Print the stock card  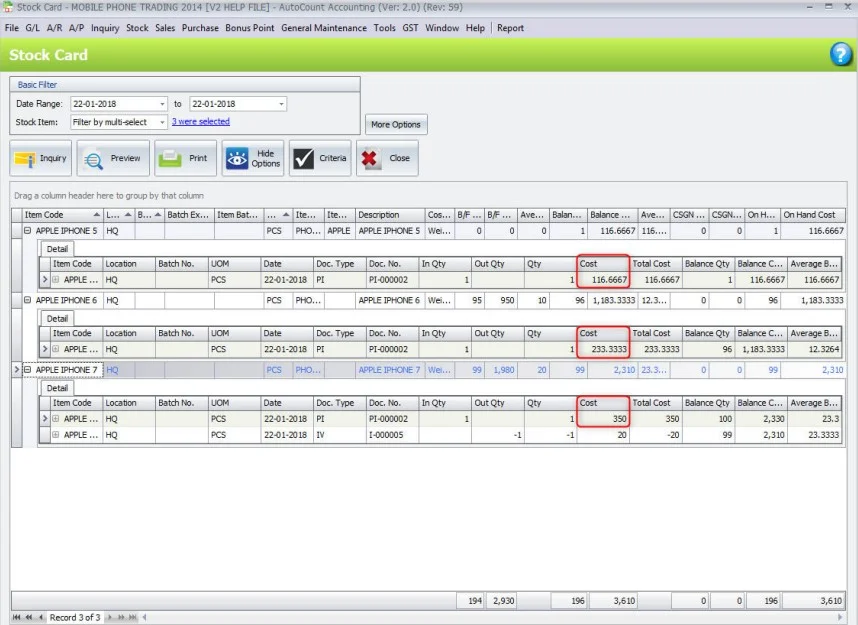tap(184, 158)
